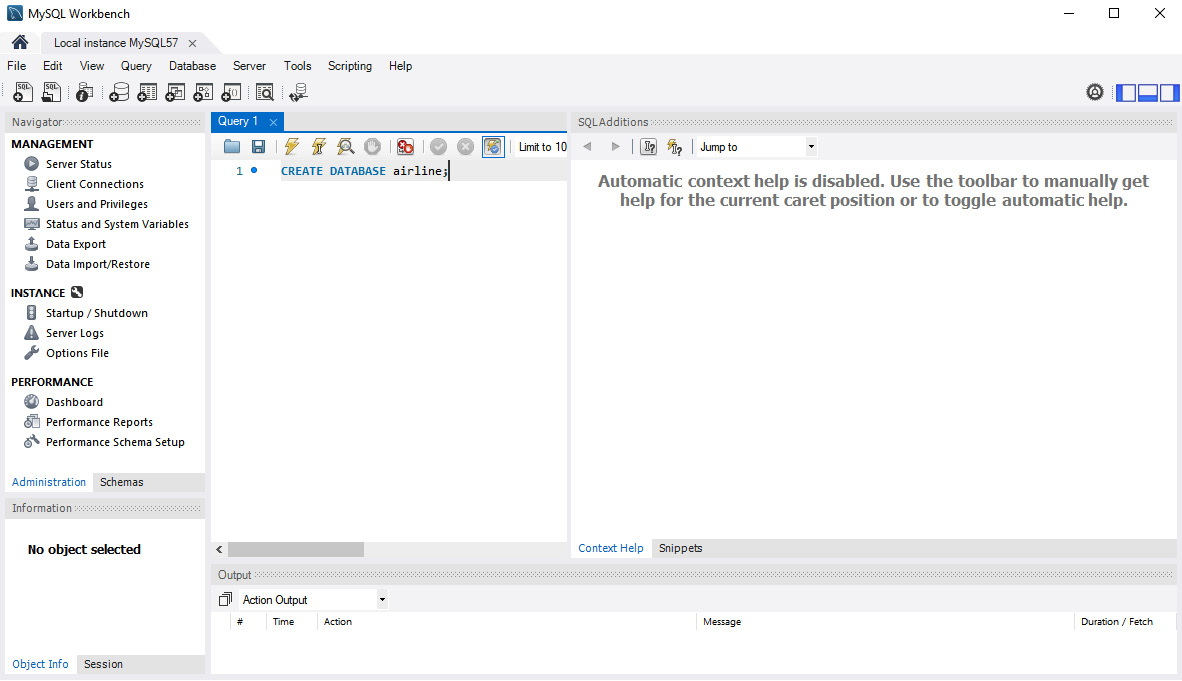The image size is (1182, 681).
Task: Open the Database menu
Action: [192, 66]
